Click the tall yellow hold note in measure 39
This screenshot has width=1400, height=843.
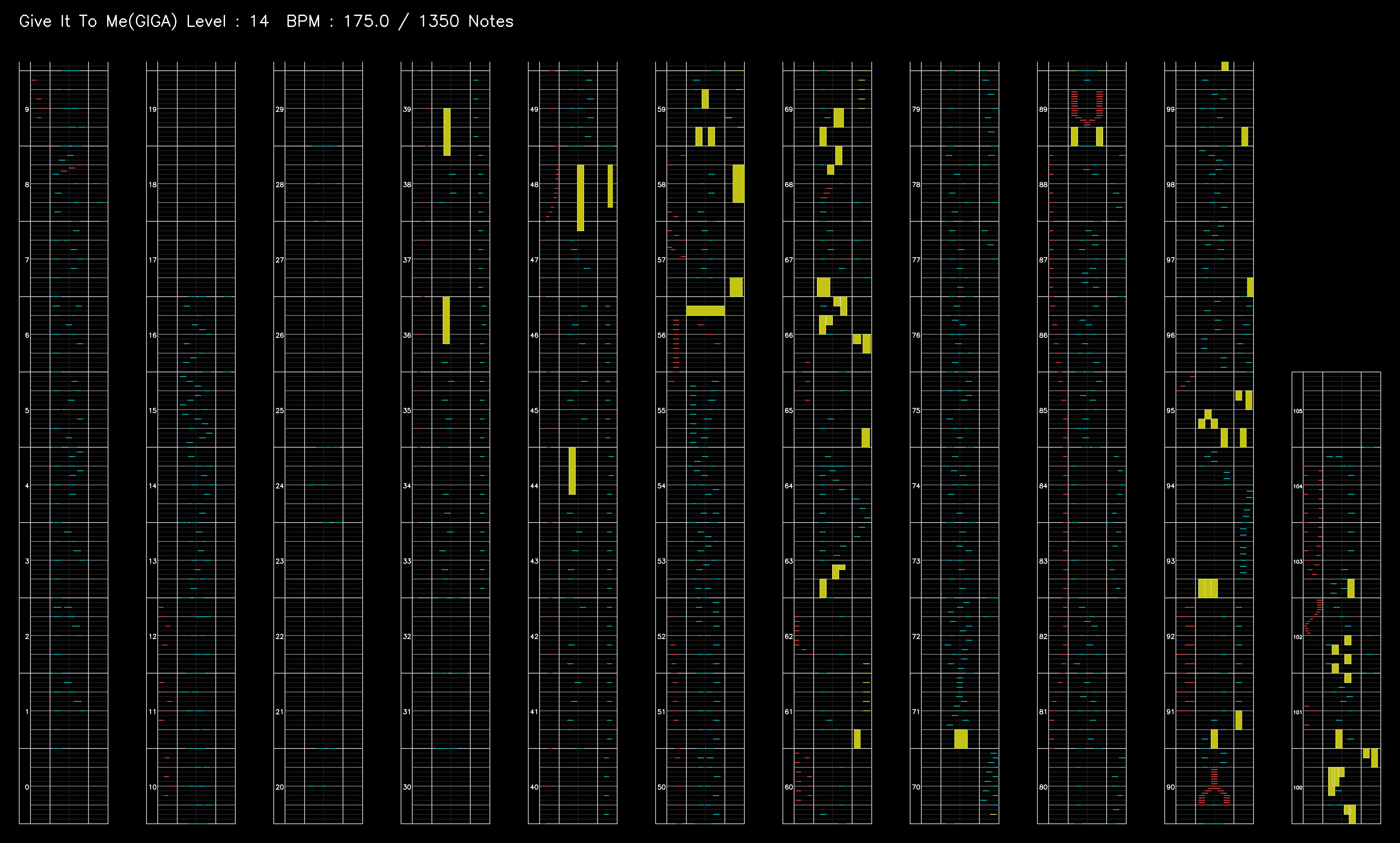point(447,132)
